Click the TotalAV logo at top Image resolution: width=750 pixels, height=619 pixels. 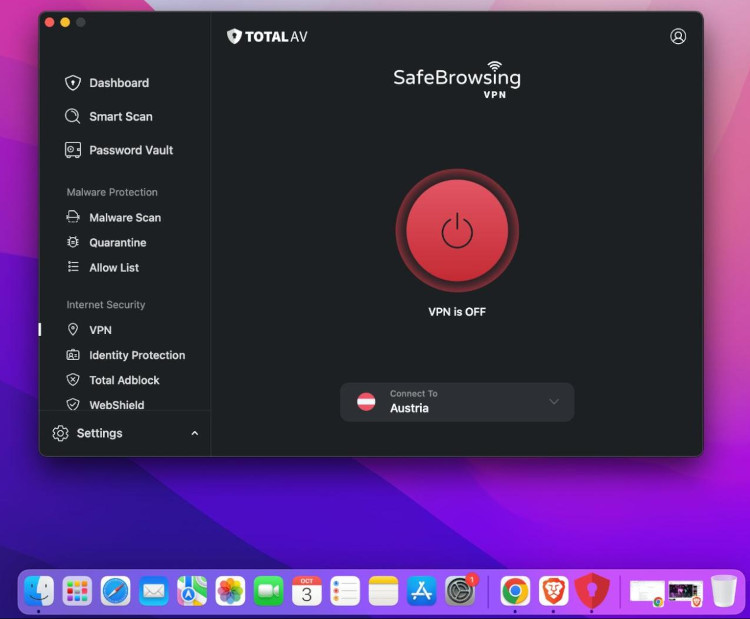click(268, 36)
